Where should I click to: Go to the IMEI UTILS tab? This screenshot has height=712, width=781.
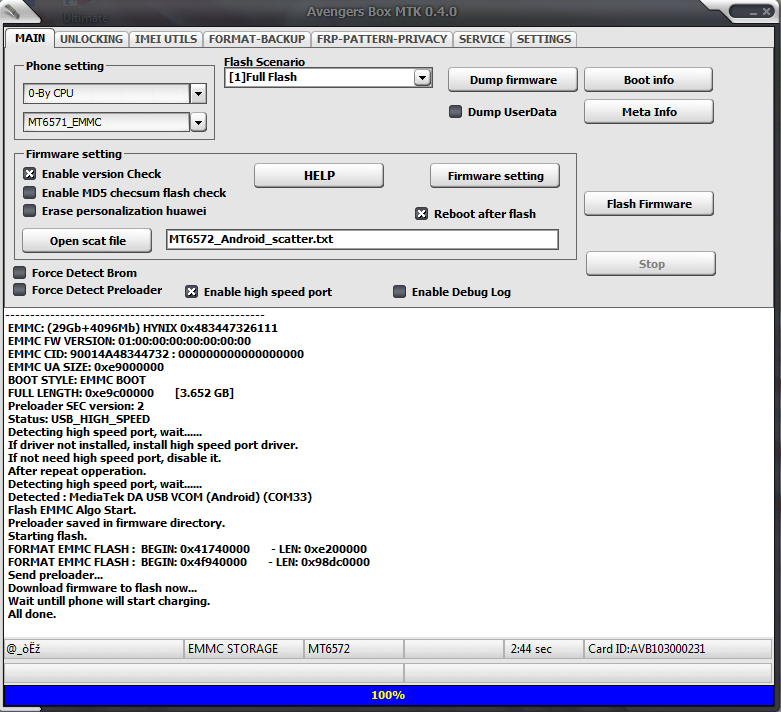(166, 39)
